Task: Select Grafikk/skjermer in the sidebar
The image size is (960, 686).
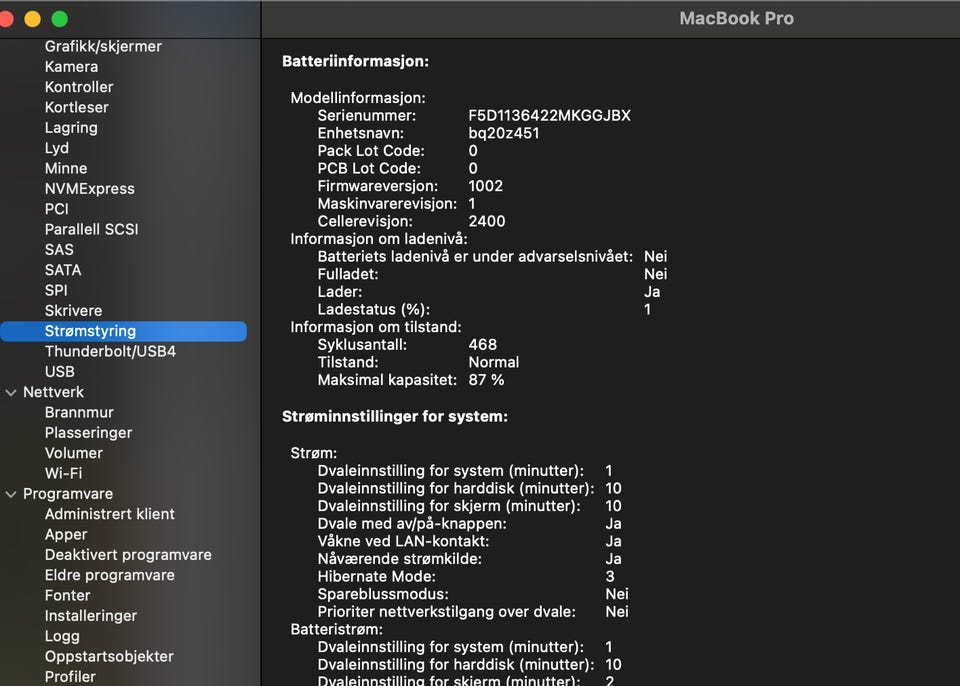Action: click(x=103, y=47)
